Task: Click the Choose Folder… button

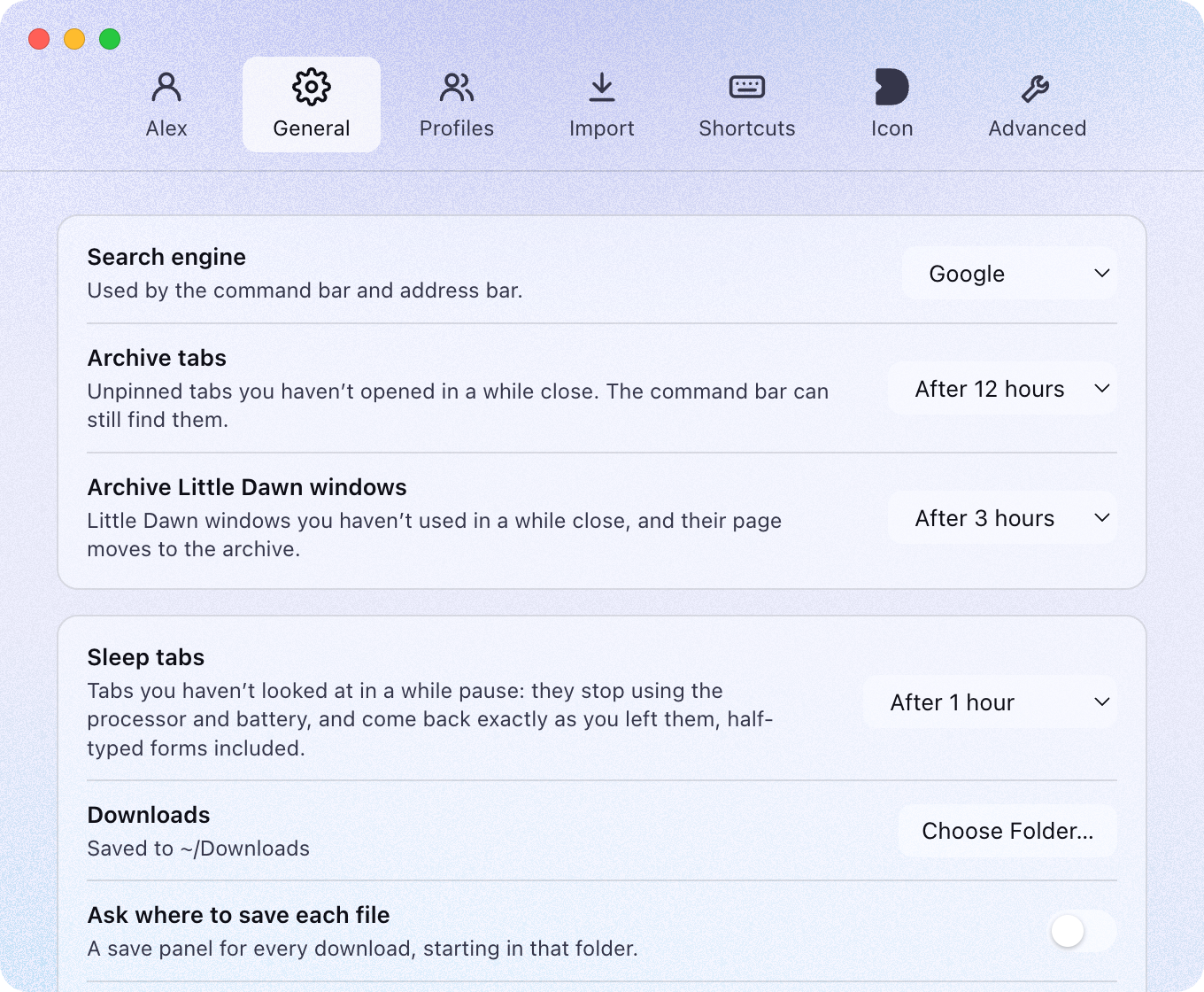Action: tap(1007, 831)
